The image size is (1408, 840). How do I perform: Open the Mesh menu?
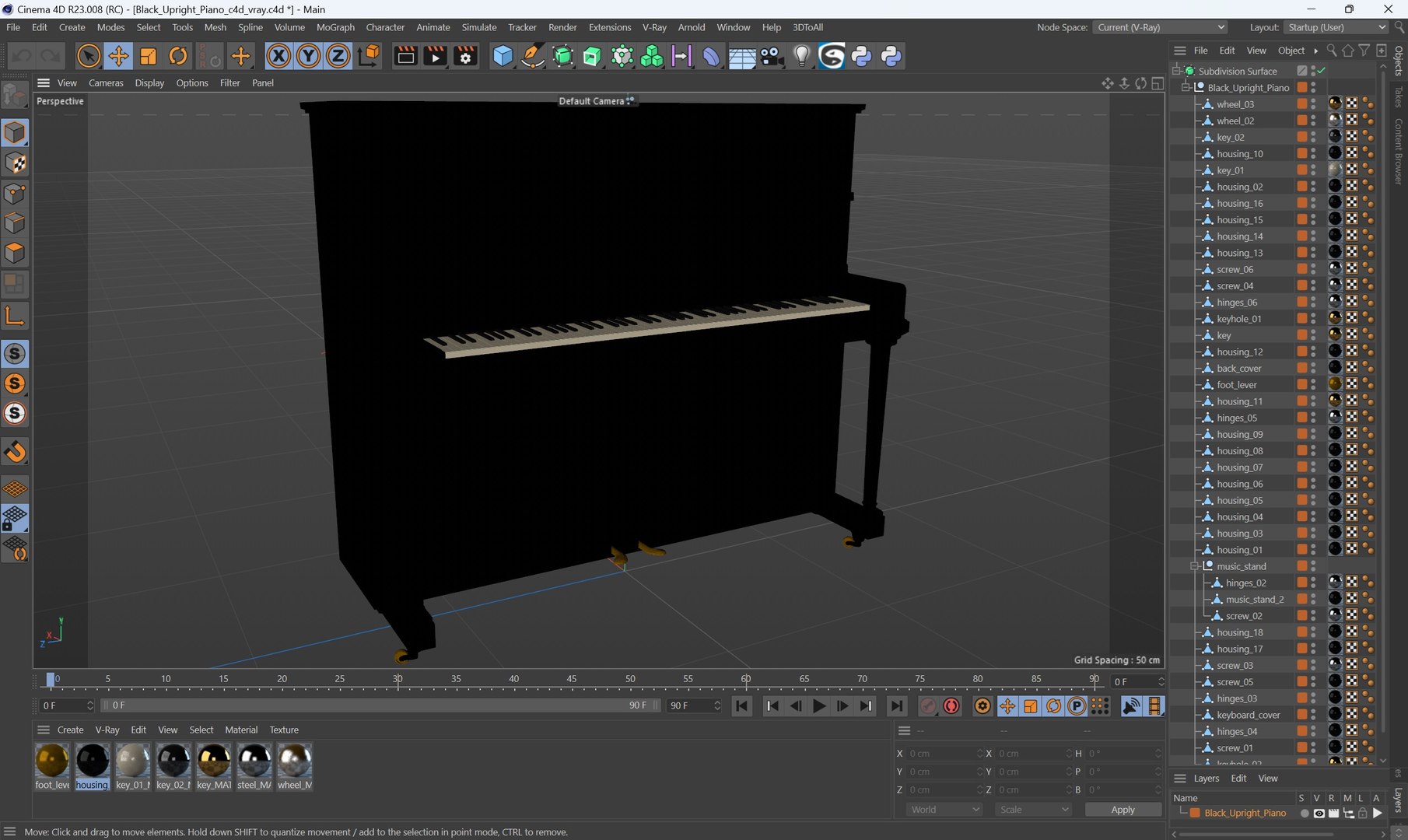click(215, 27)
